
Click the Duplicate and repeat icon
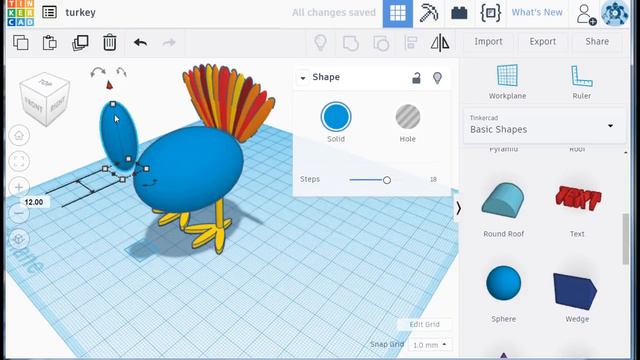(x=80, y=42)
